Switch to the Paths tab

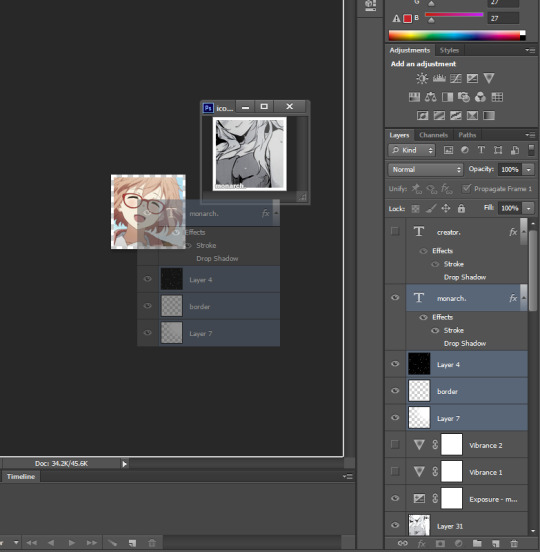467,135
